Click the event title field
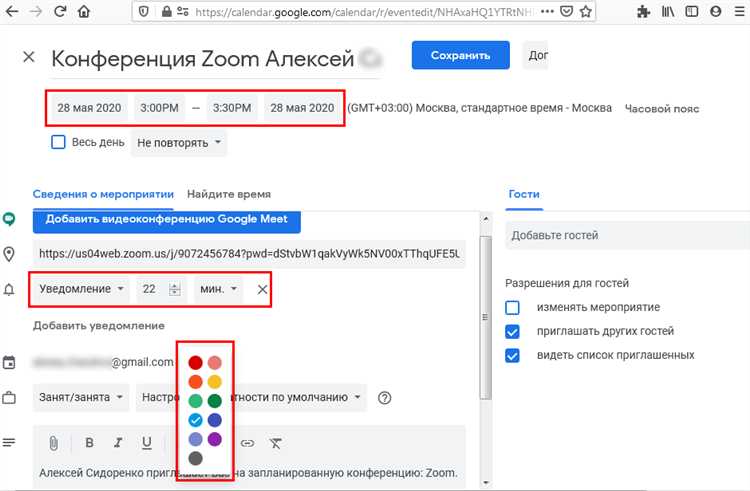 tap(215, 59)
